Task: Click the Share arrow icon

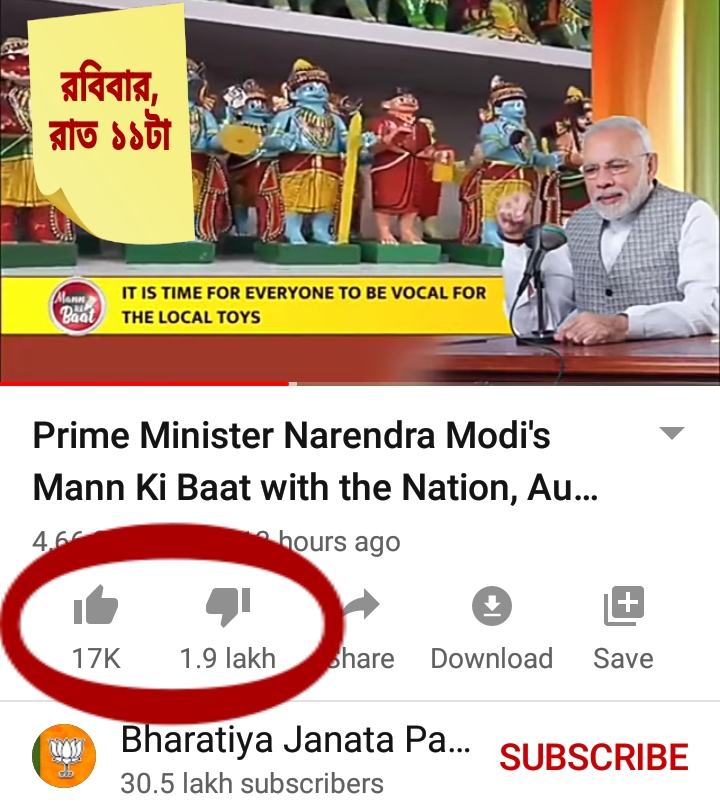Action: 361,604
